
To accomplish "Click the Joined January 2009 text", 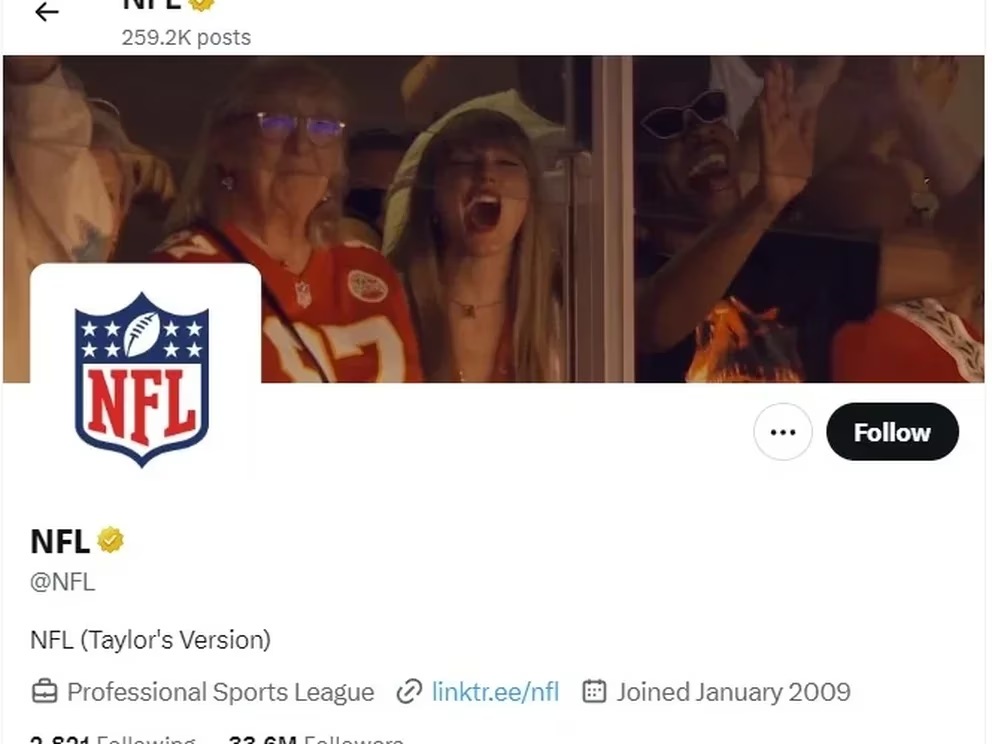I will click(733, 692).
